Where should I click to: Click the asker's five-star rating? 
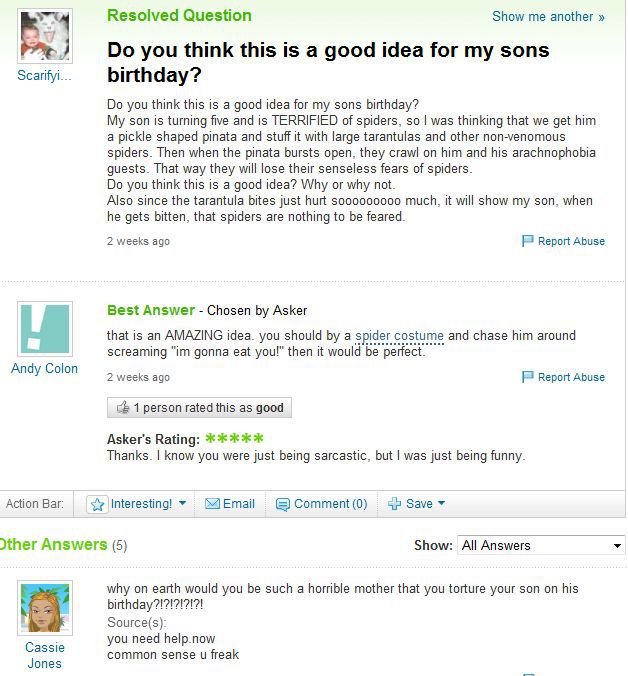[234, 439]
